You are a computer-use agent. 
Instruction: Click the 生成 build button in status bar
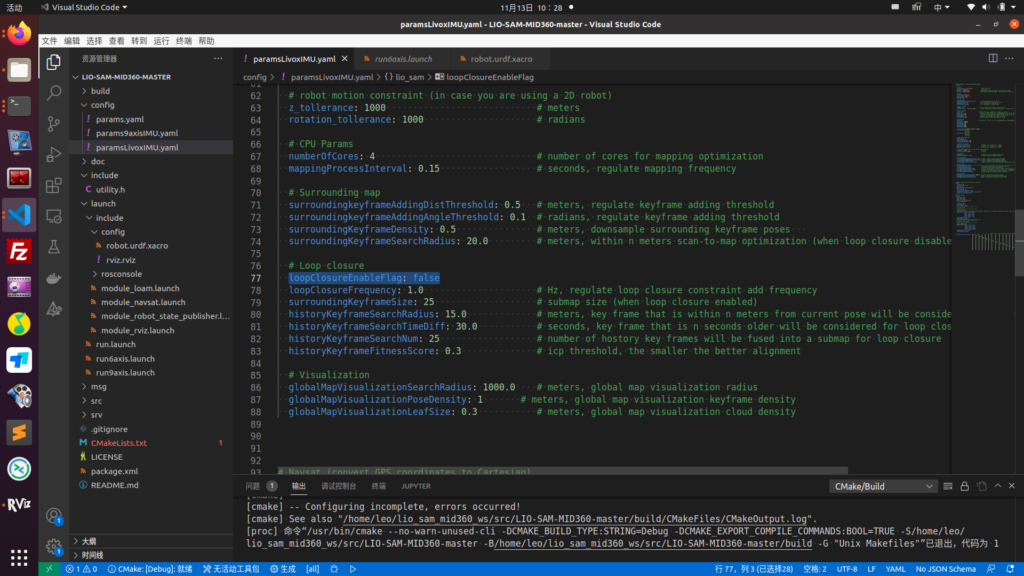coord(283,569)
